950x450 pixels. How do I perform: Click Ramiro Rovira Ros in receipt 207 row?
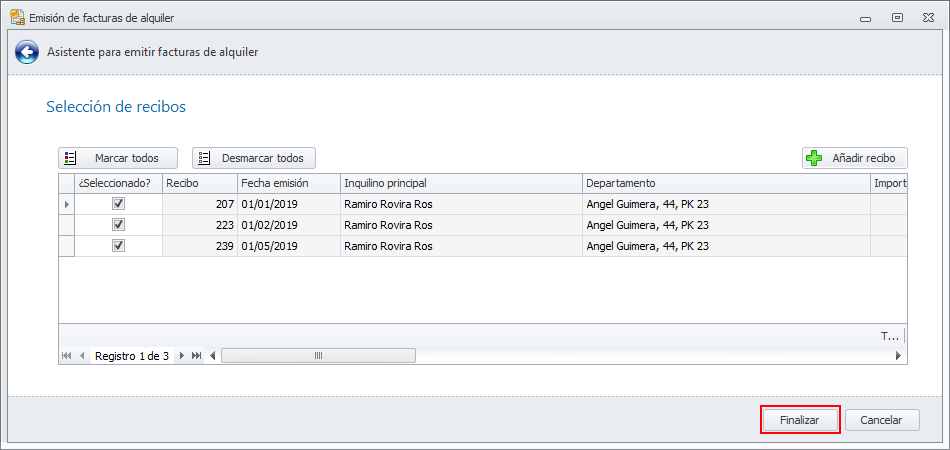point(462,204)
